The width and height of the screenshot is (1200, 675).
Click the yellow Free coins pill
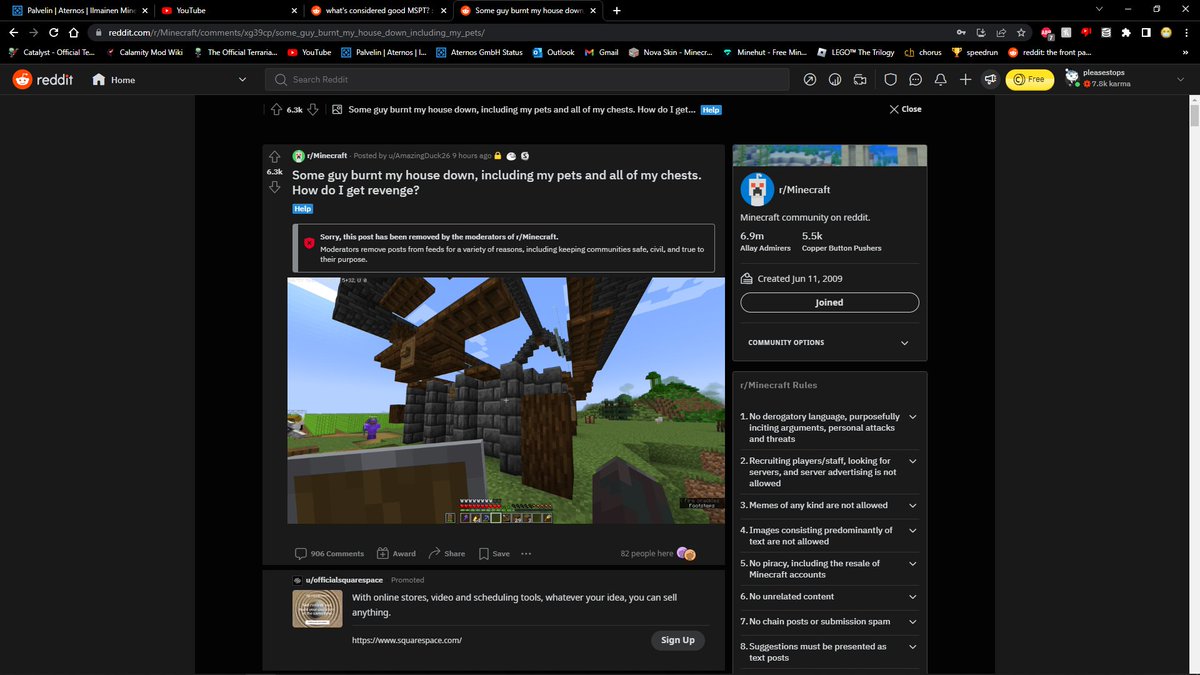point(1030,79)
